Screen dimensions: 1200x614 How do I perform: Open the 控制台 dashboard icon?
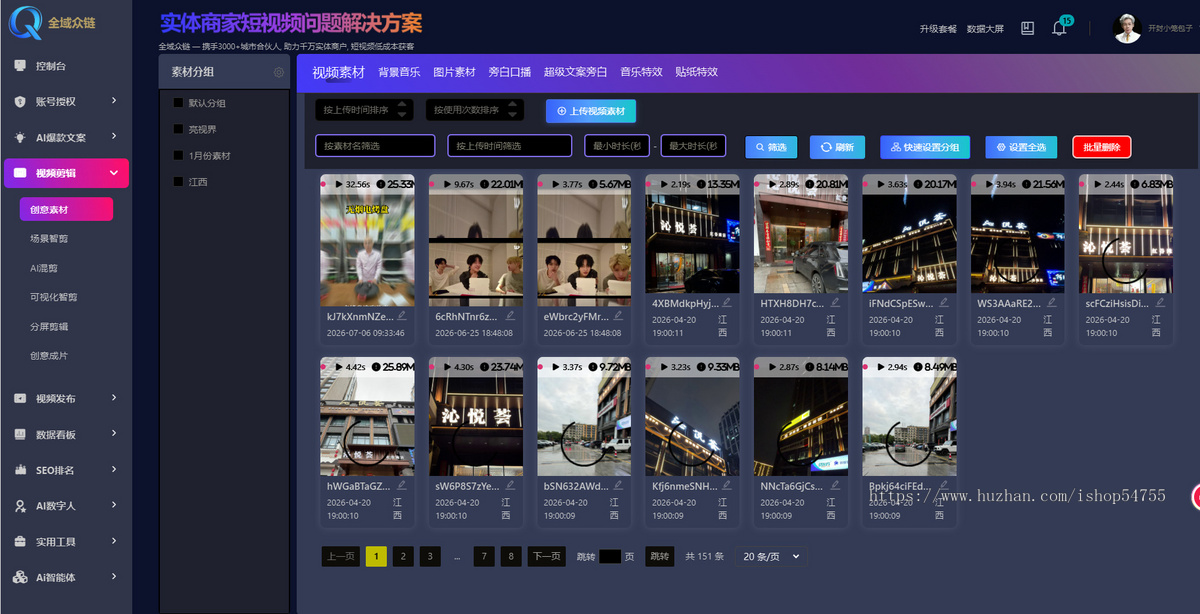pyautogui.click(x=20, y=66)
